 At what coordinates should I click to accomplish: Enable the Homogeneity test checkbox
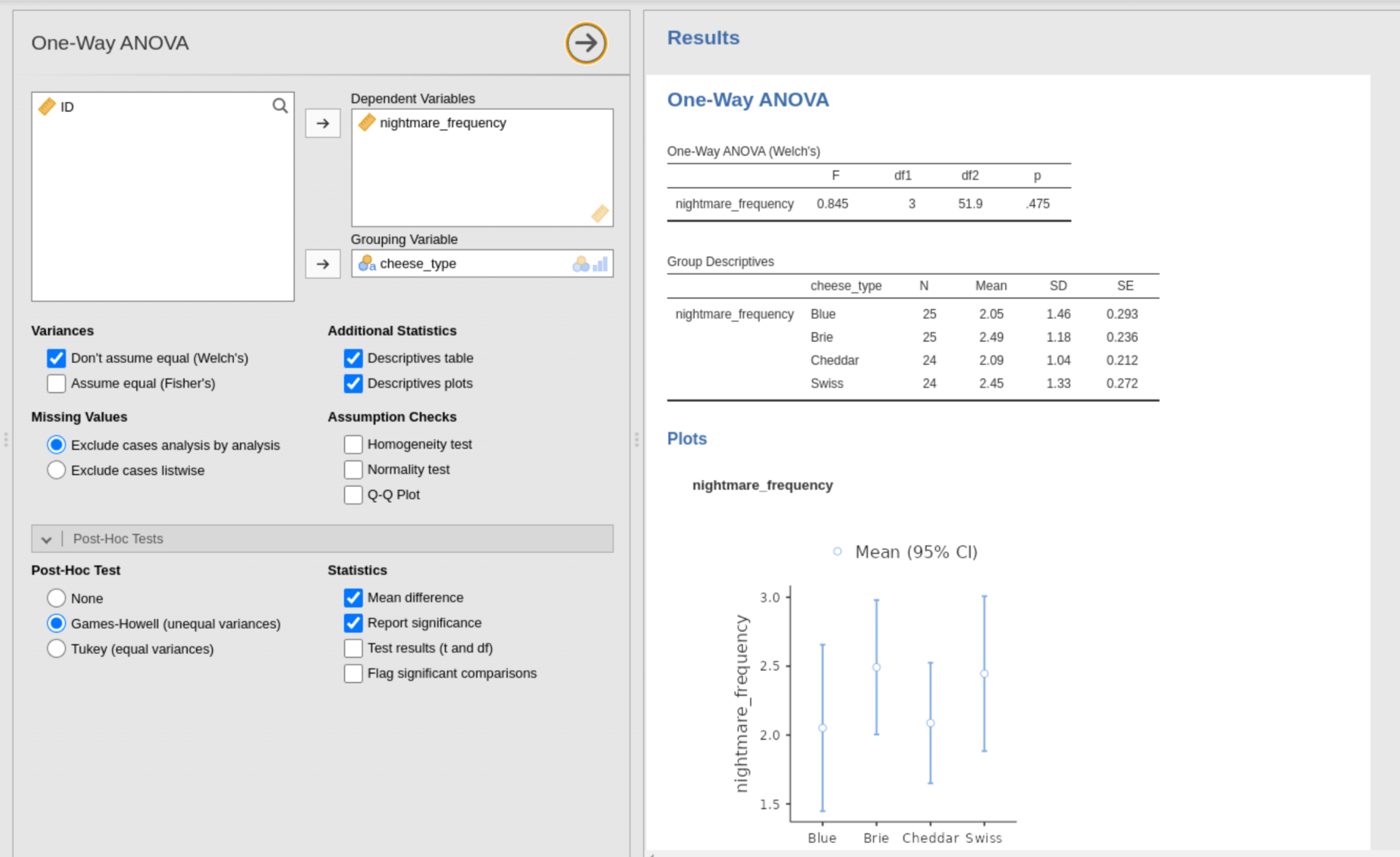click(353, 445)
